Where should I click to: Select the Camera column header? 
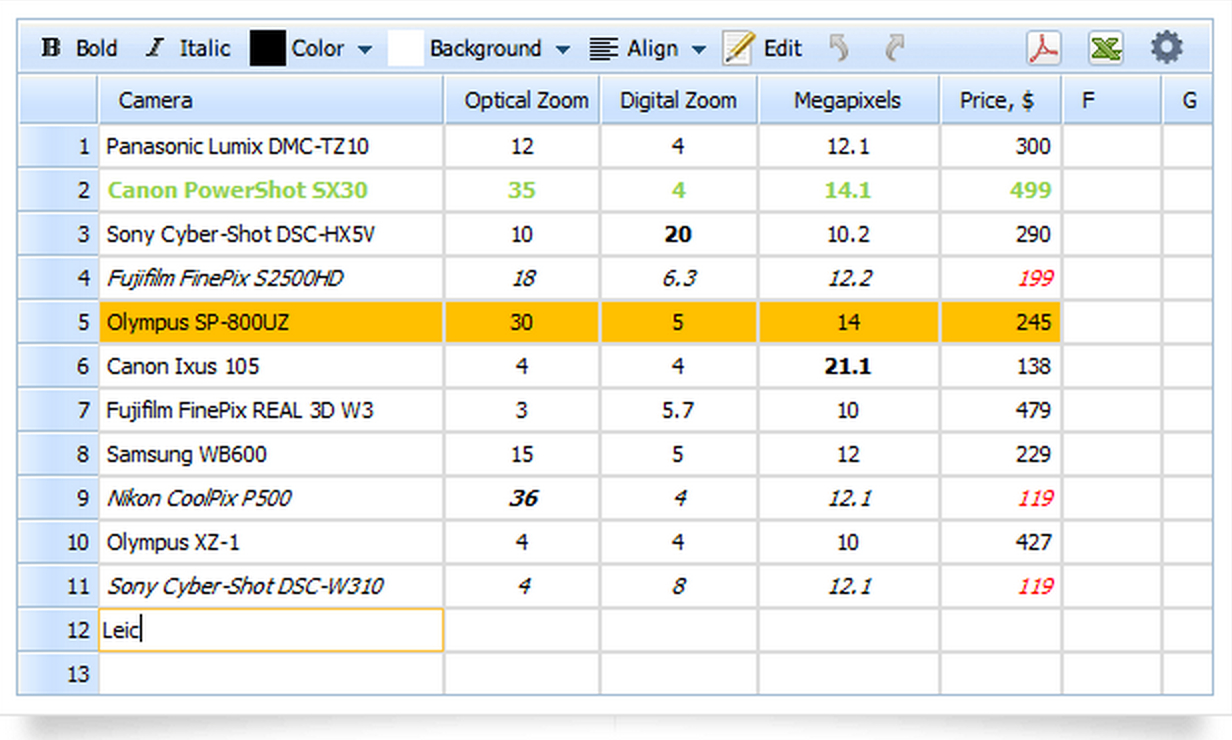270,100
